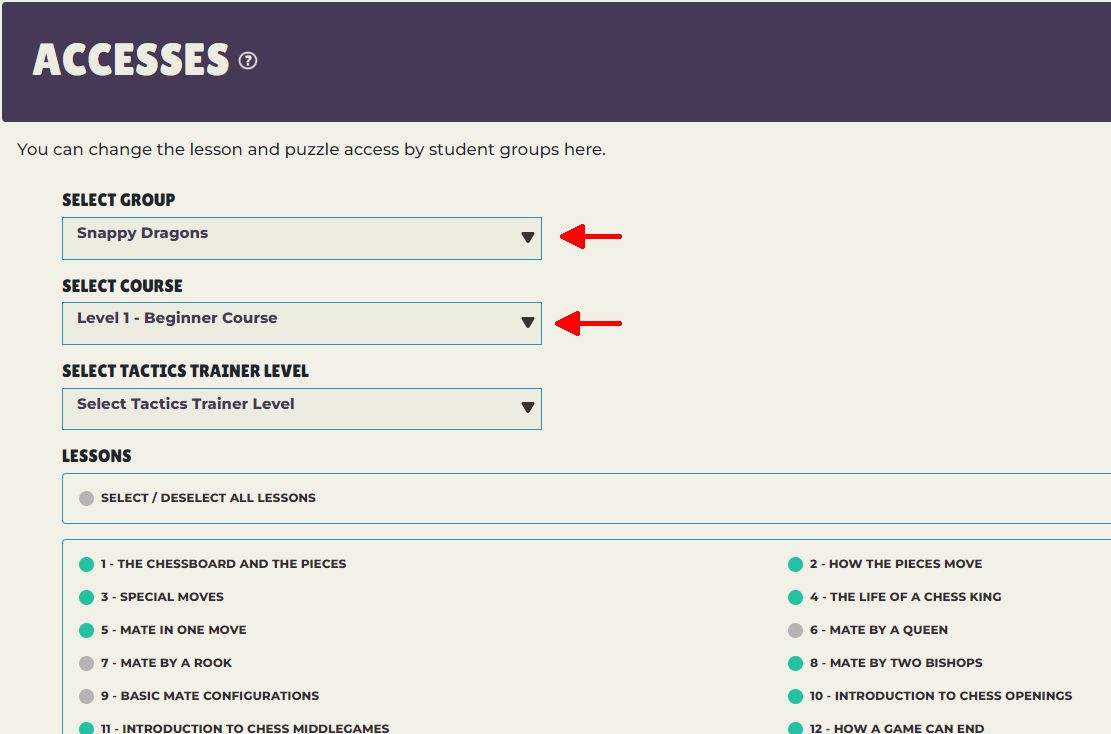
Task: Click Select / Deselect All Lessons
Action: click(87, 497)
